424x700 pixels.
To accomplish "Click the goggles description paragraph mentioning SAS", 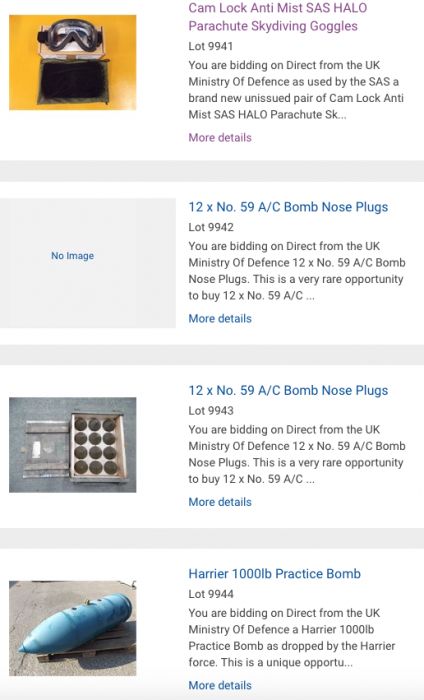I will (296, 90).
